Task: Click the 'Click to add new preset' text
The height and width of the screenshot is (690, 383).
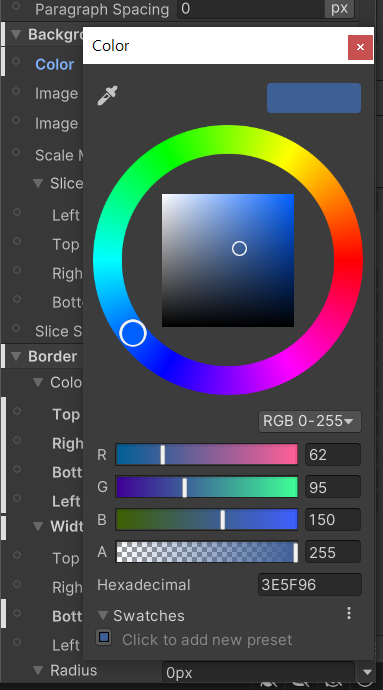Action: (207, 640)
